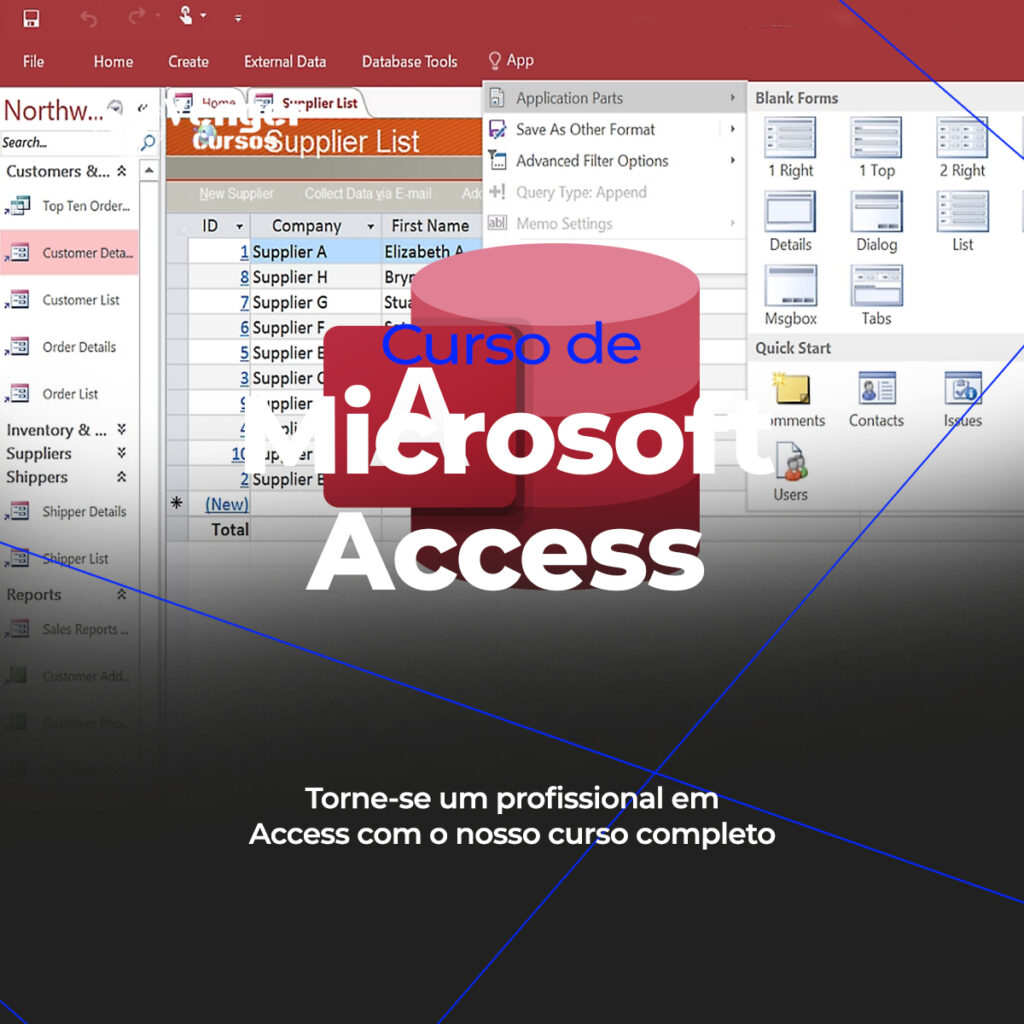The height and width of the screenshot is (1024, 1024).
Task: Collapse the Reports group
Action: pos(121,594)
